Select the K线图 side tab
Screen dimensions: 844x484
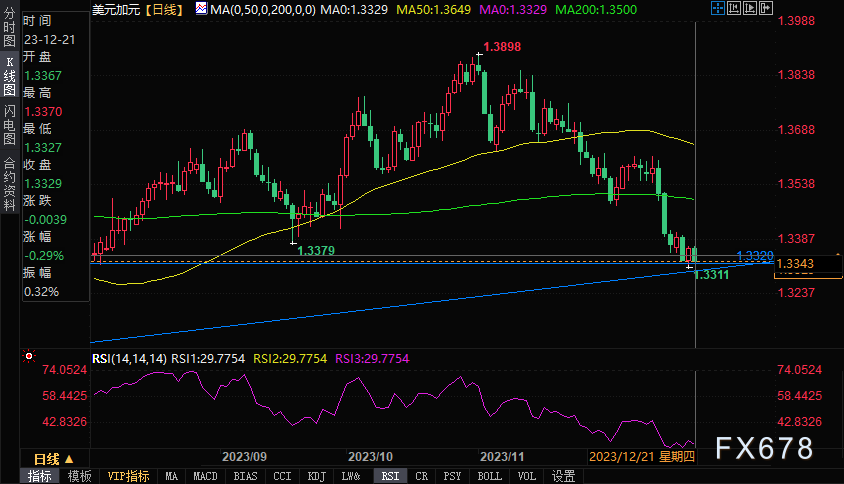pos(10,76)
